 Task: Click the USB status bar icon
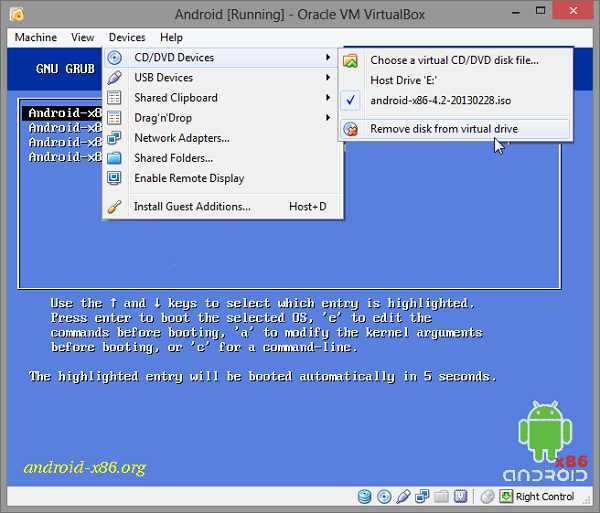coord(403,497)
